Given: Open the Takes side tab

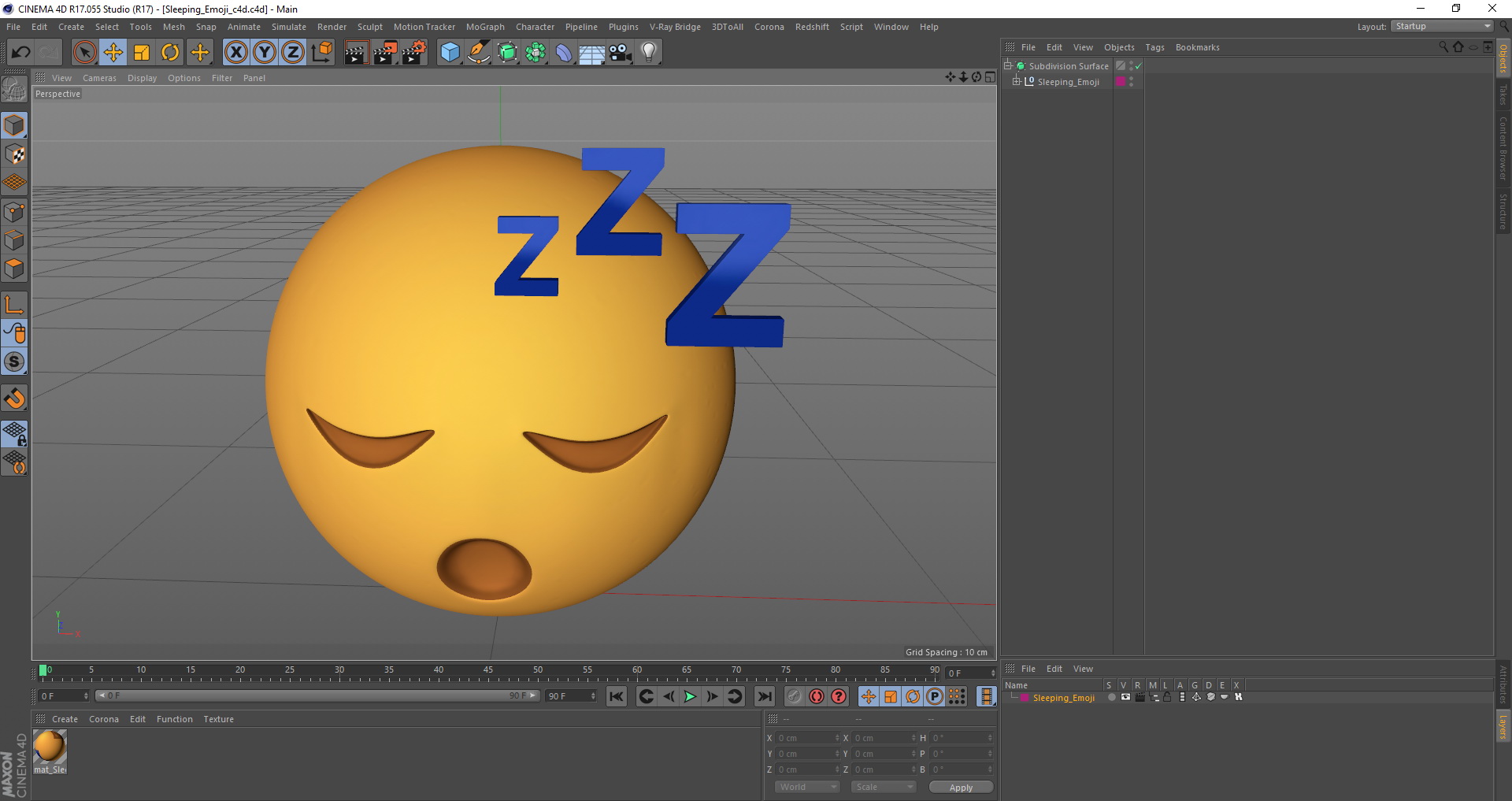Looking at the screenshot, I should [1503, 95].
